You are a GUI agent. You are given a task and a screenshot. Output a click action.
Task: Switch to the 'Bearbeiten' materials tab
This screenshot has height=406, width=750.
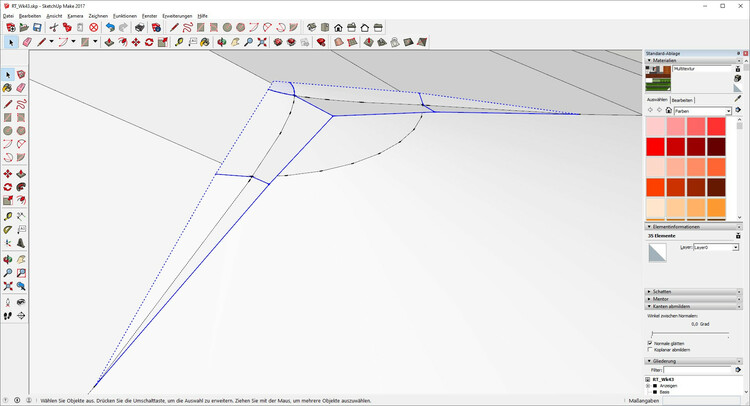coord(682,100)
